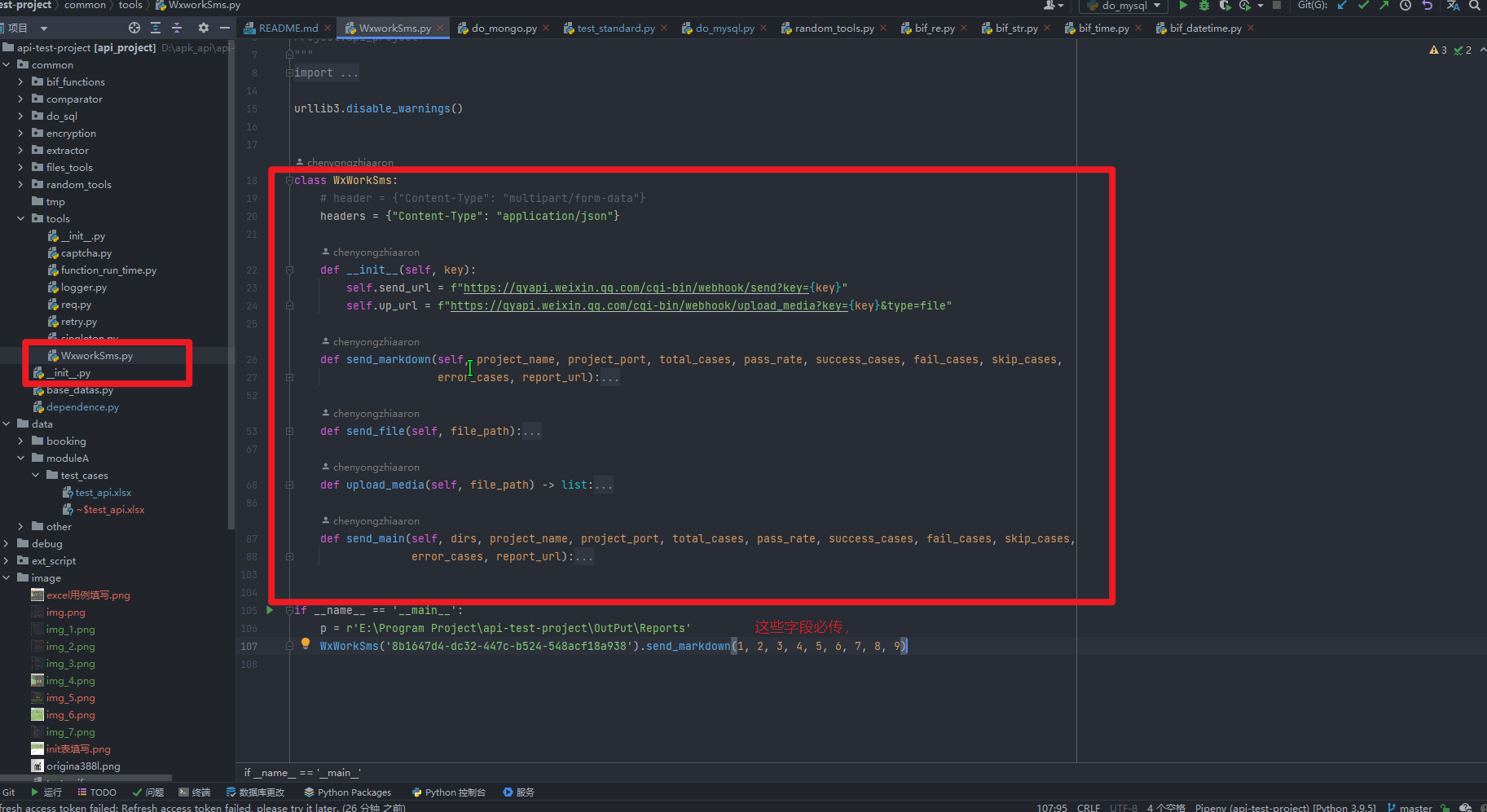
Task: Open the 终端 (Terminal) tool window
Action: coord(195,792)
